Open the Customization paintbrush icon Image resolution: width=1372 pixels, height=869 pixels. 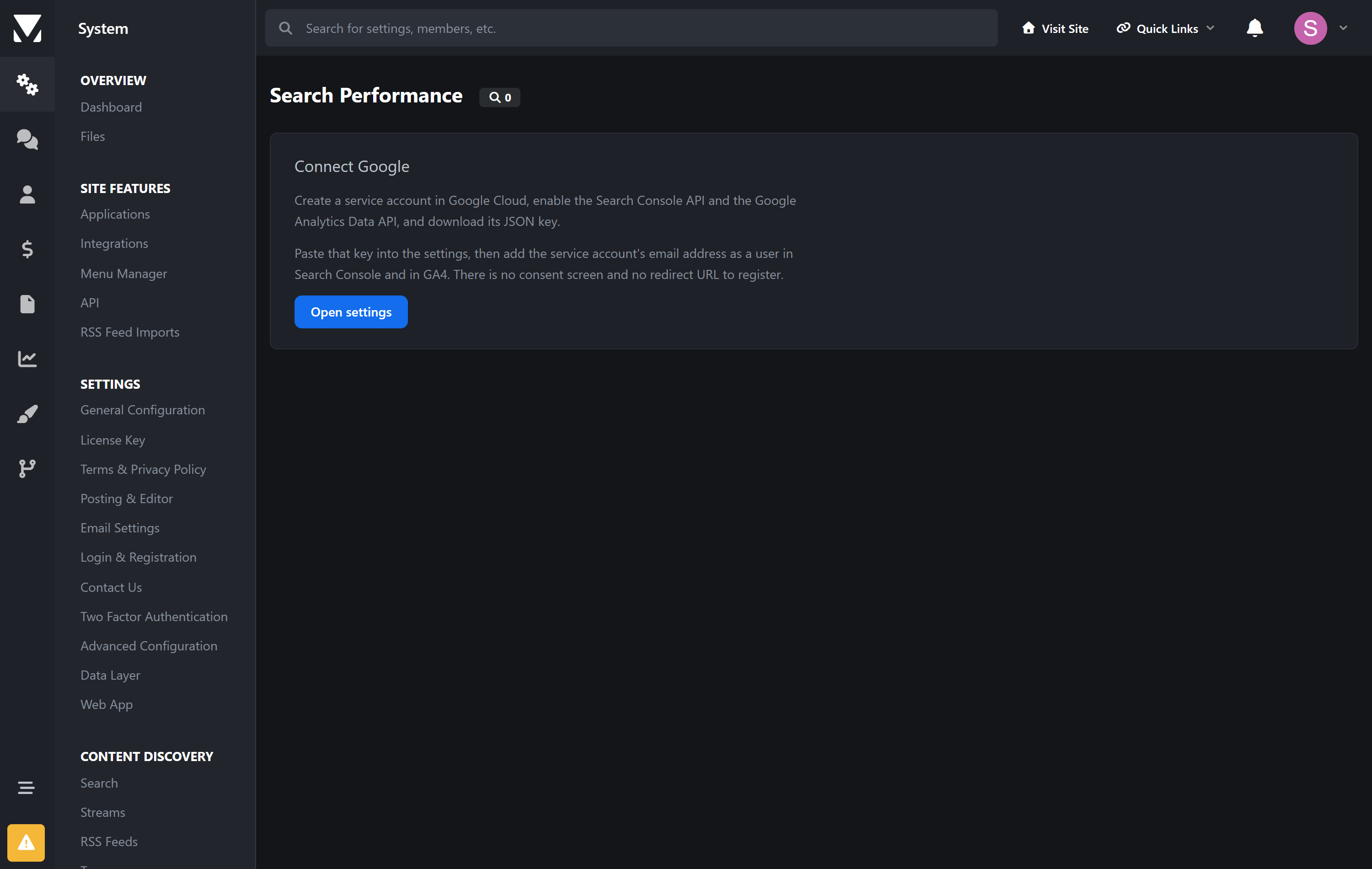pos(27,414)
